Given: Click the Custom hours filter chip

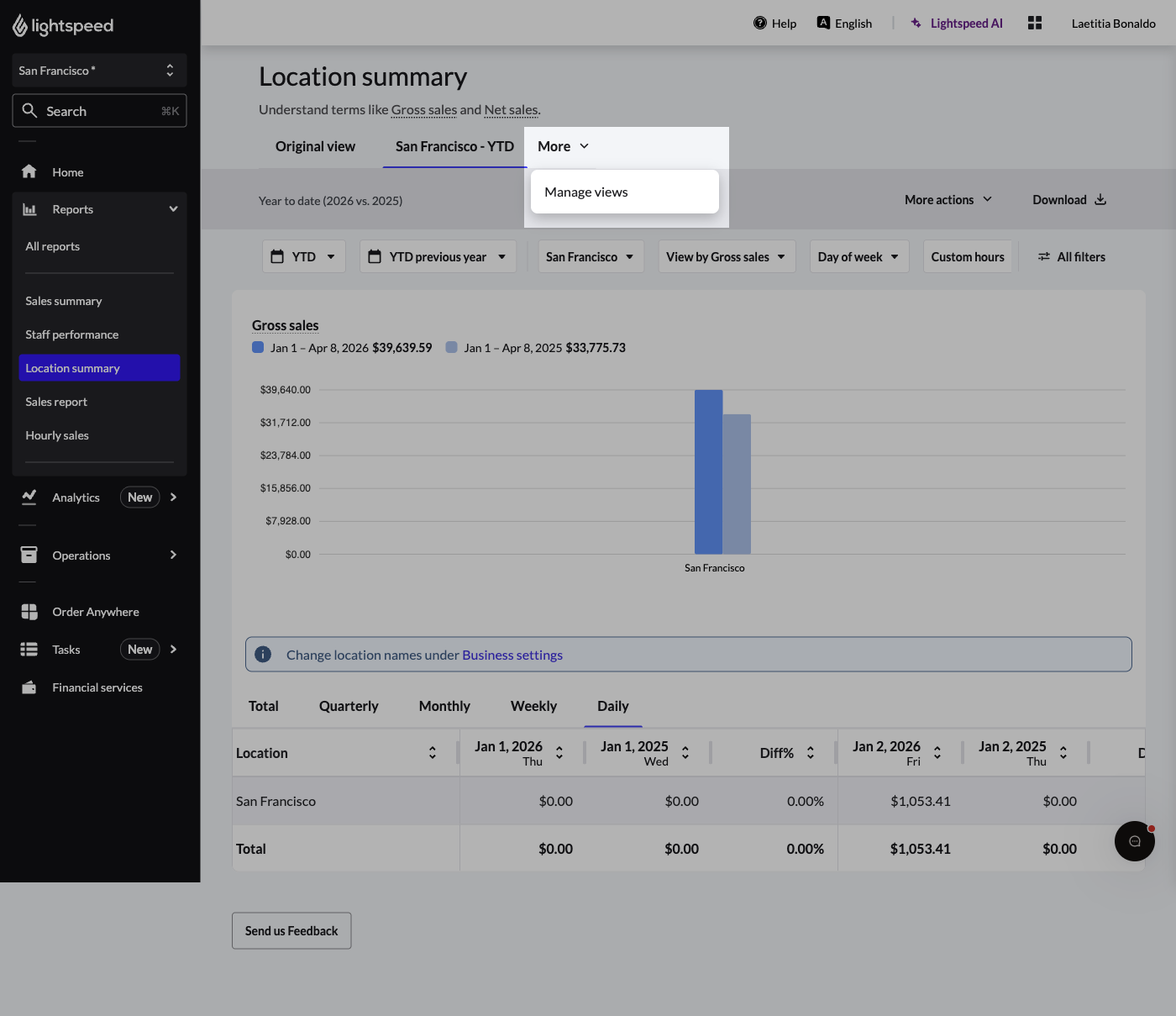Looking at the screenshot, I should 968,256.
